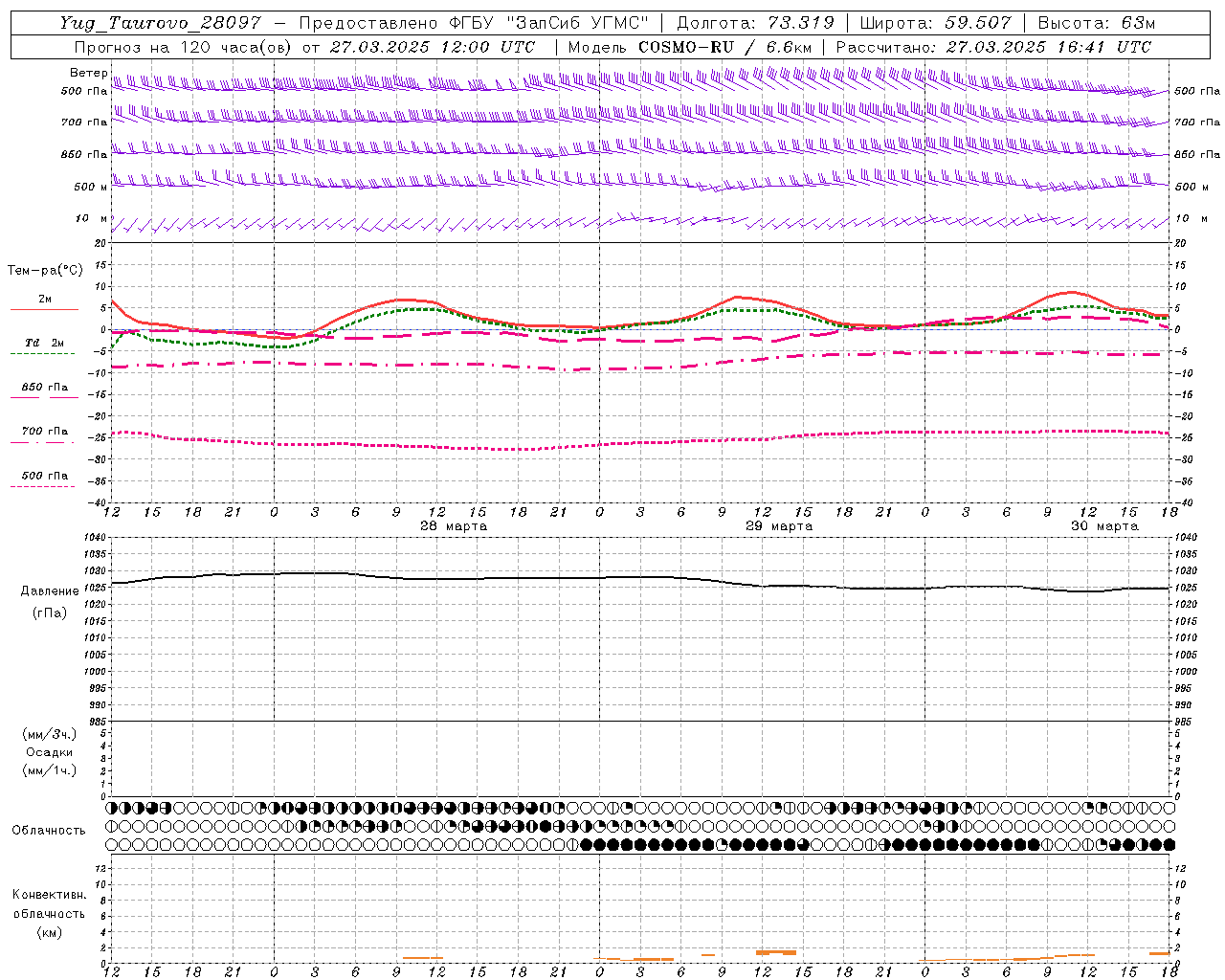
Task: Click the Ветер section label
Action: [x=88, y=73]
